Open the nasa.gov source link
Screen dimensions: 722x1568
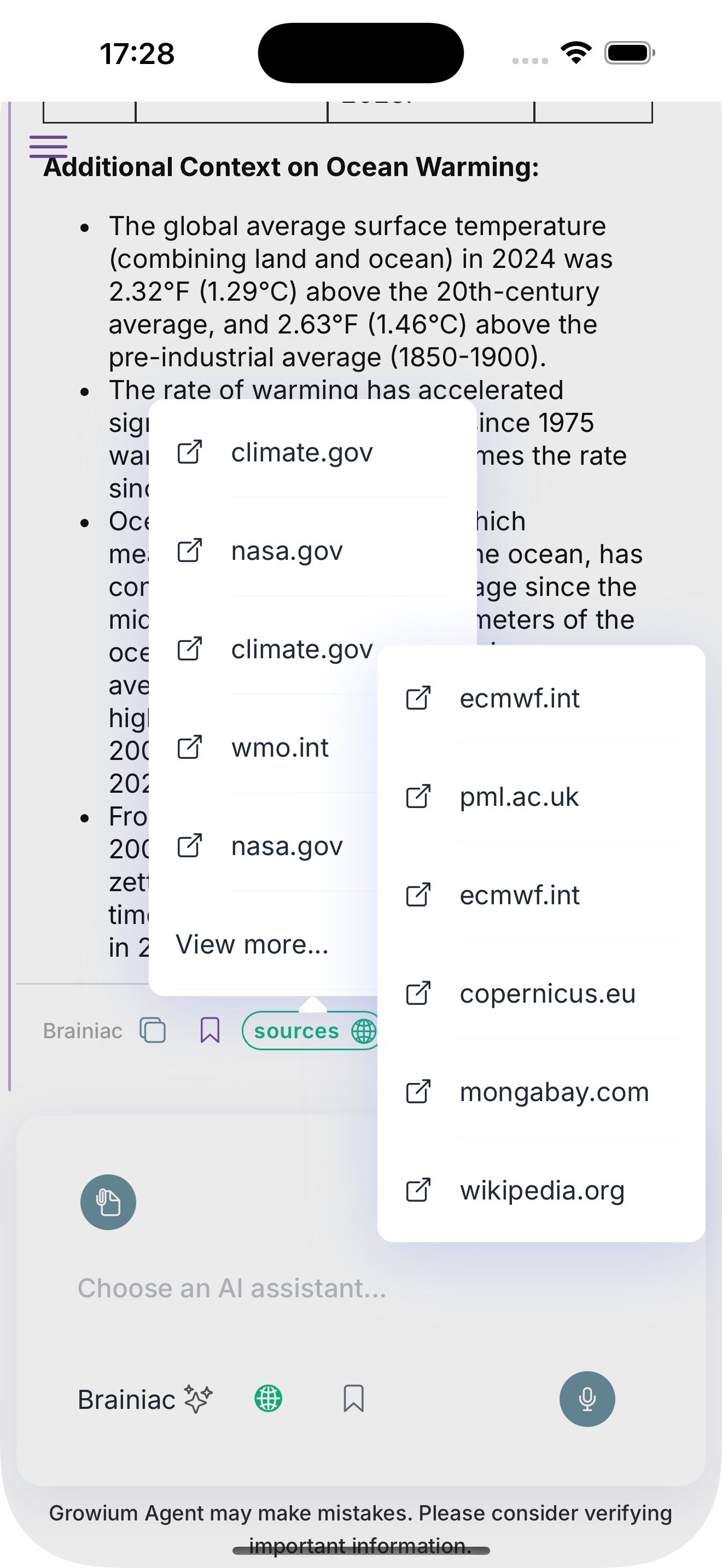286,551
